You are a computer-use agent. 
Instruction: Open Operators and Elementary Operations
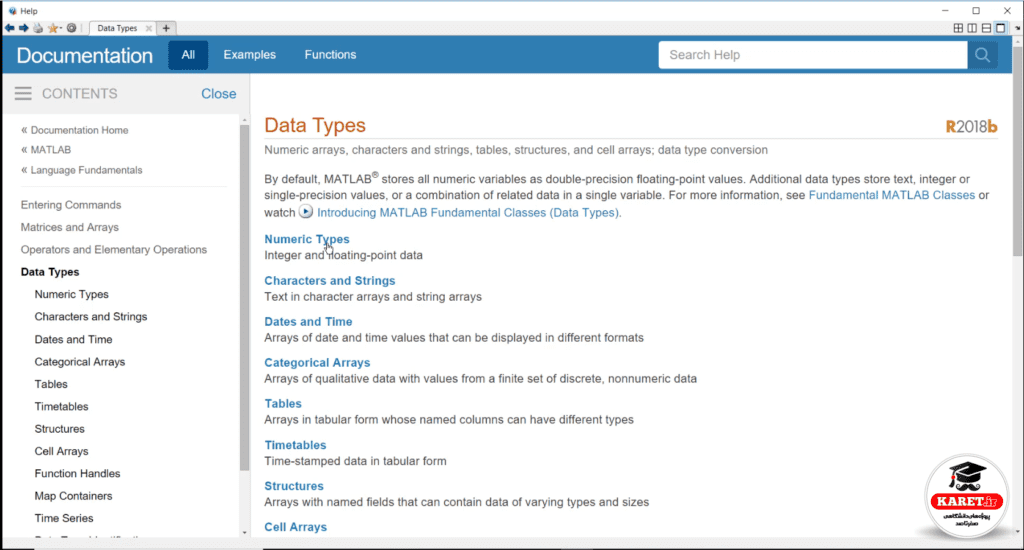(x=114, y=250)
